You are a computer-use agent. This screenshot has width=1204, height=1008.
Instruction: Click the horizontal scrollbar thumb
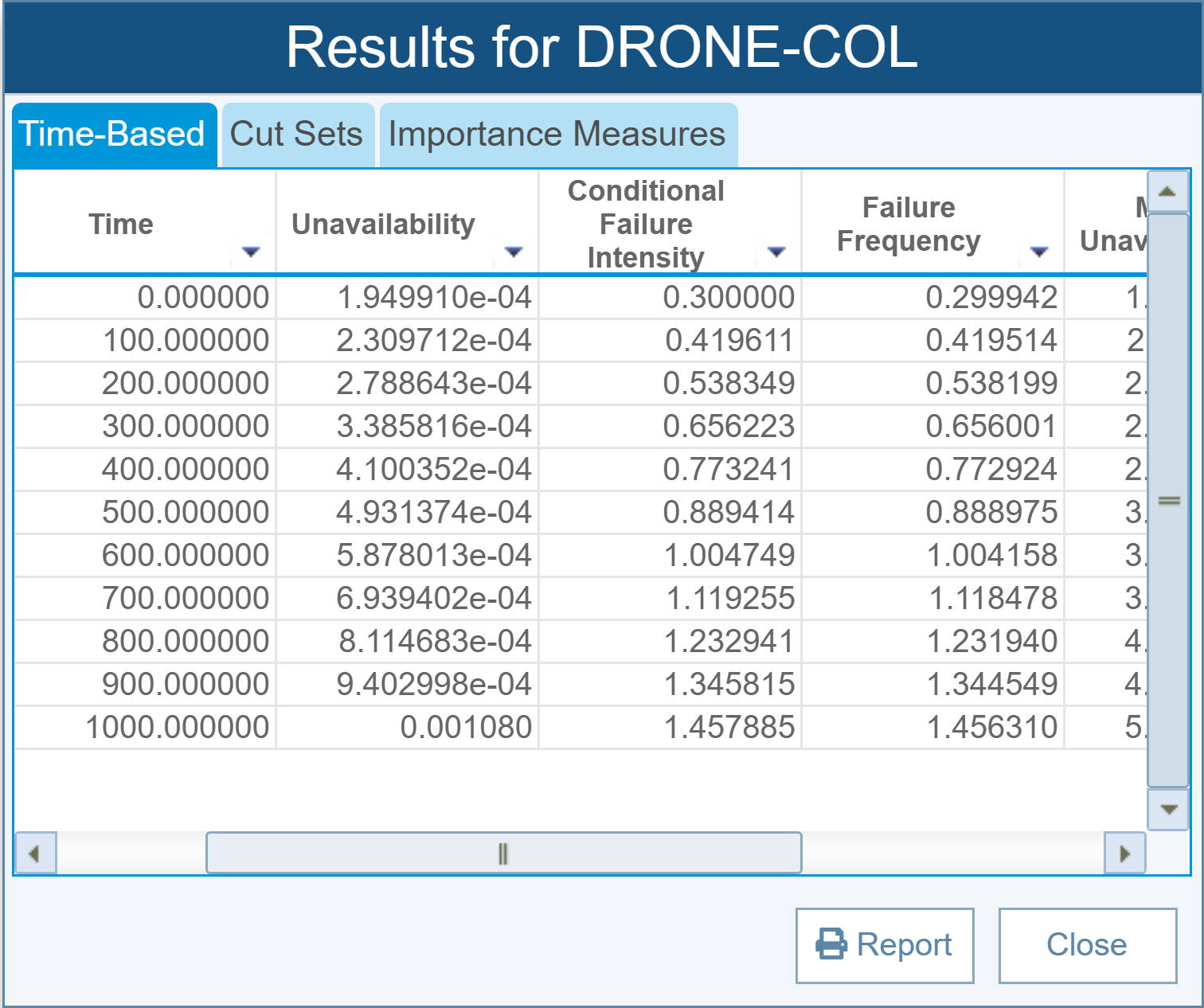coord(503,854)
